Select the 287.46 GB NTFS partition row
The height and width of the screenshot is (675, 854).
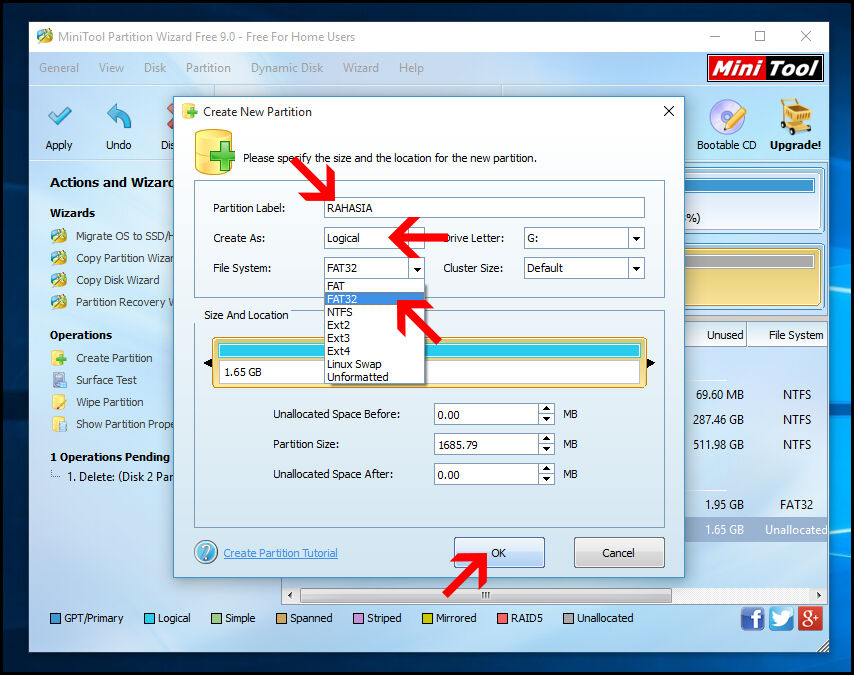[756, 419]
